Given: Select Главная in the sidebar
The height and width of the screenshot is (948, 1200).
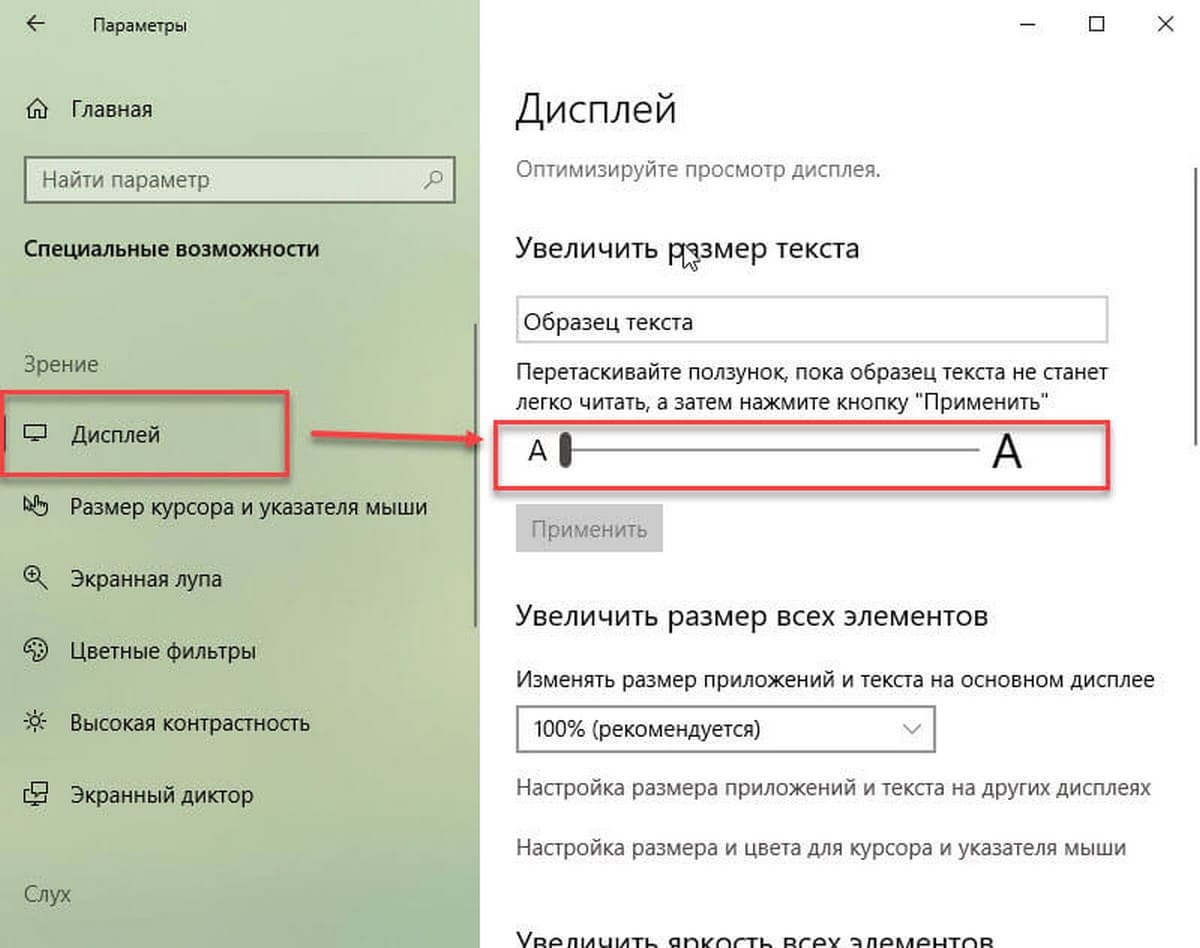Looking at the screenshot, I should 110,109.
